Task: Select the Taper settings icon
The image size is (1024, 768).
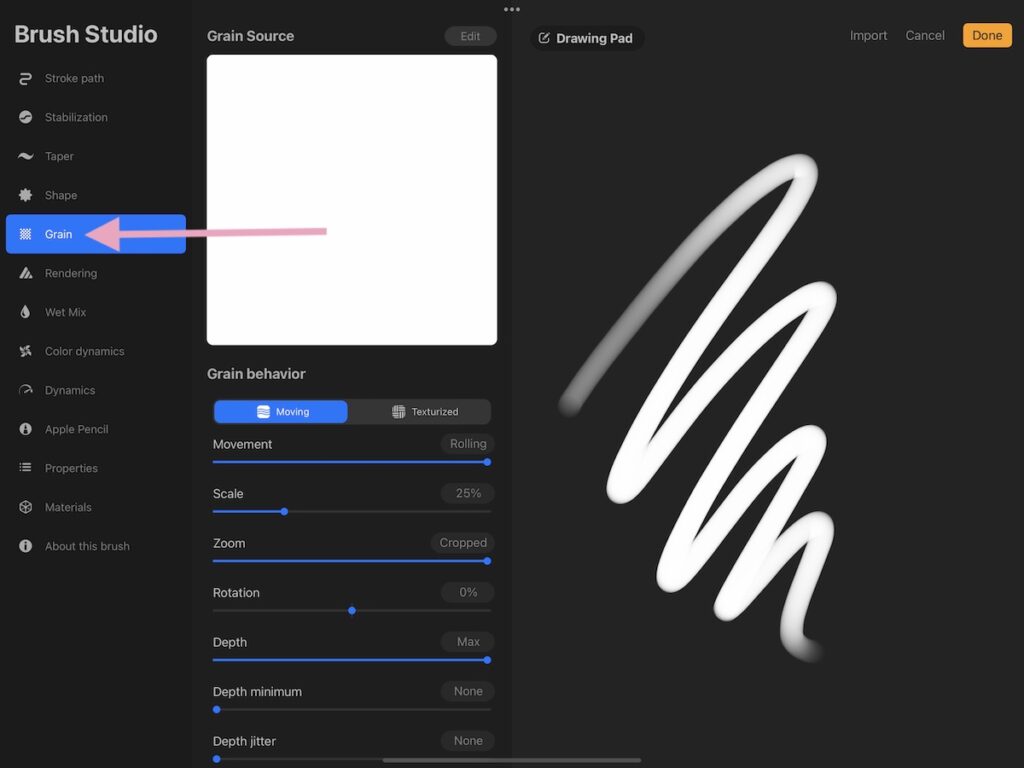Action: pyautogui.click(x=27, y=156)
